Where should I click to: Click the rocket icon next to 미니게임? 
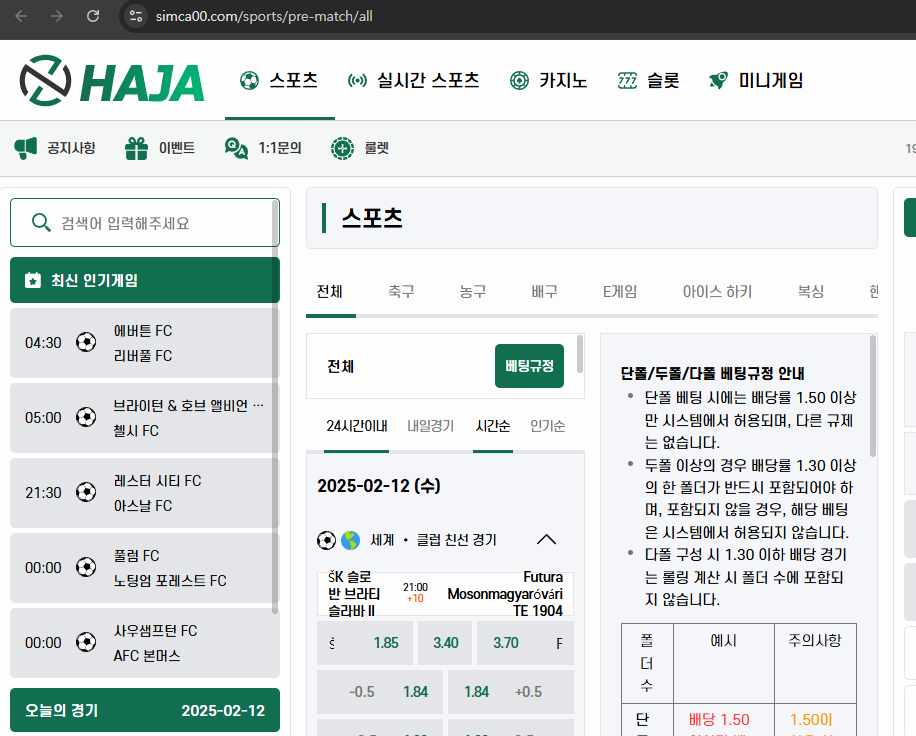click(717, 81)
